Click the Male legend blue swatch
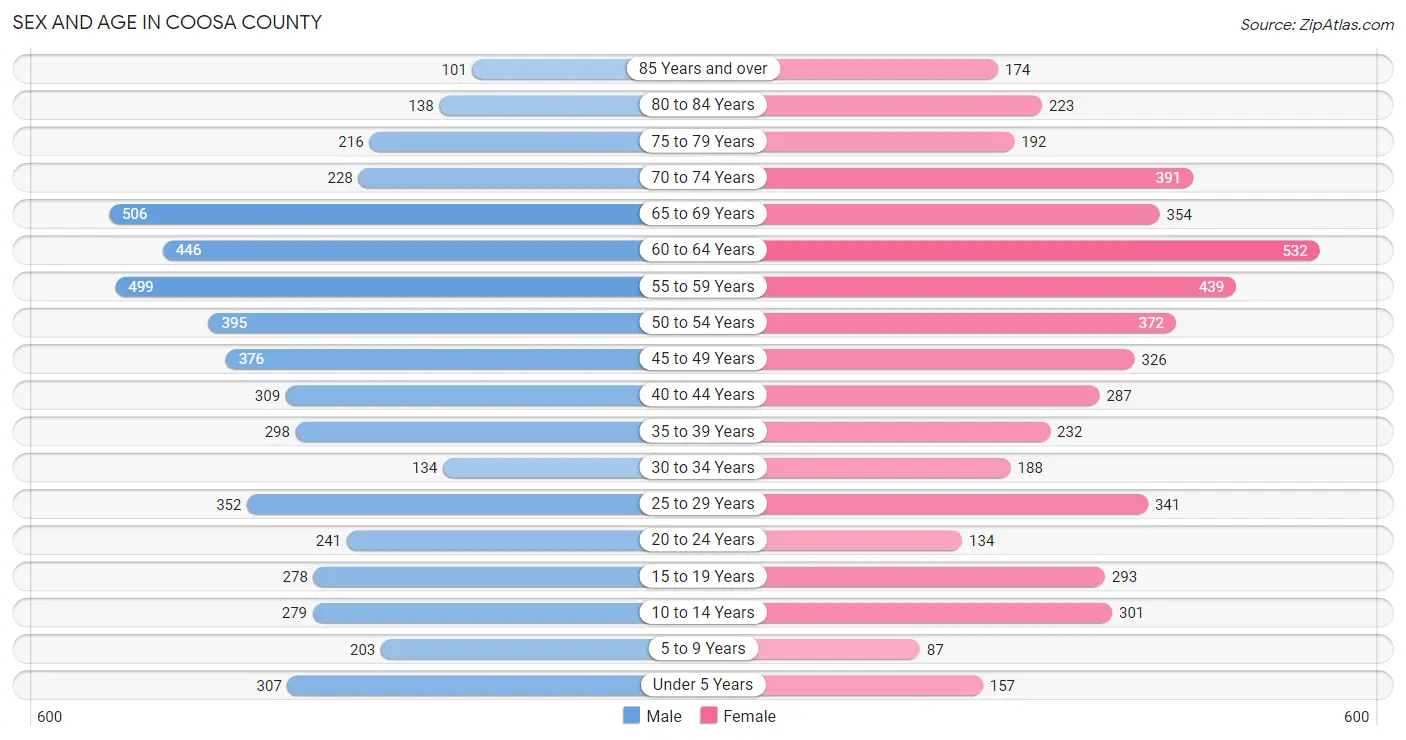The height and width of the screenshot is (740, 1406). coord(631,715)
